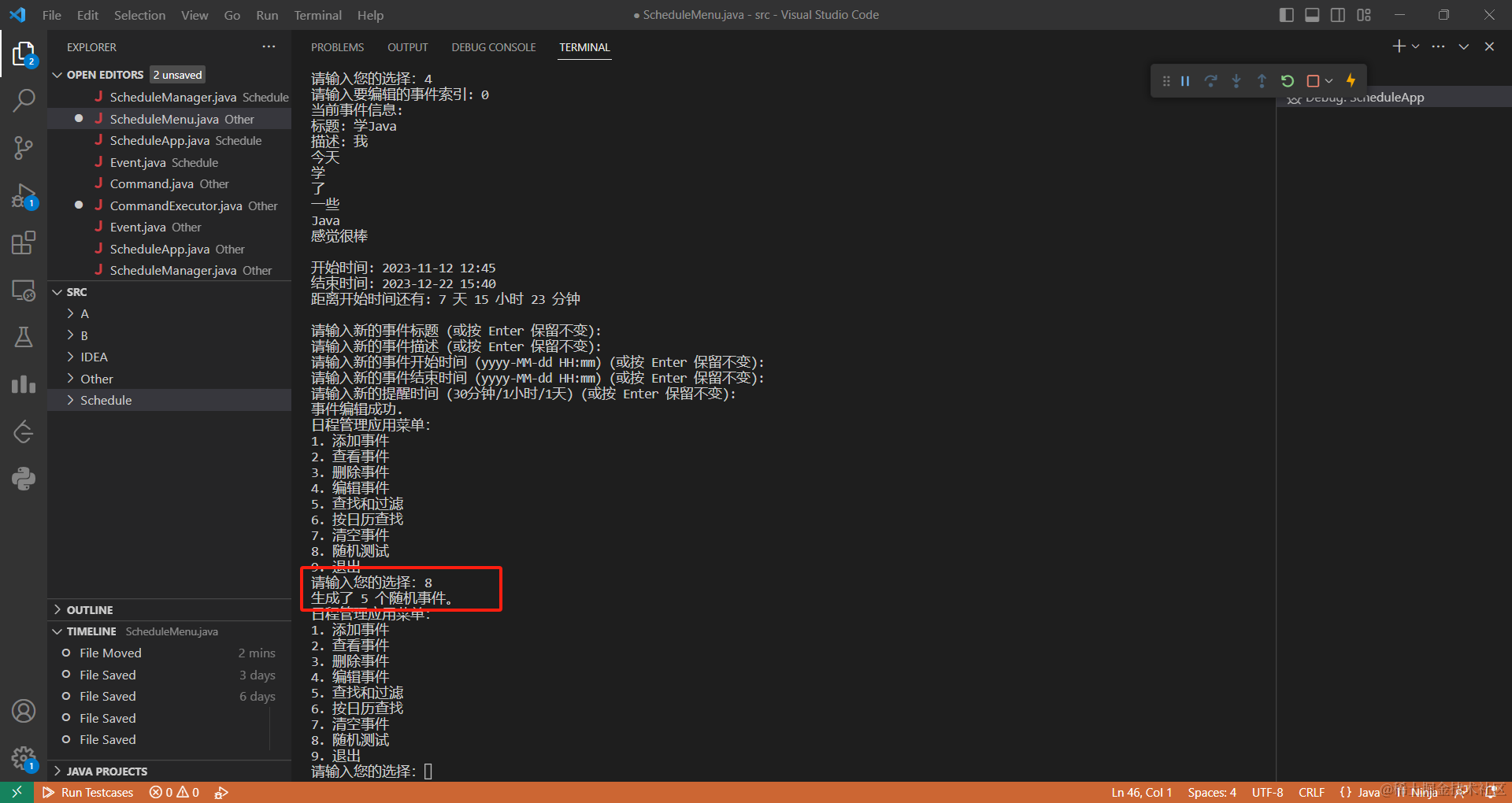Stop the debug session
This screenshot has height=803, width=1512.
(x=1313, y=81)
